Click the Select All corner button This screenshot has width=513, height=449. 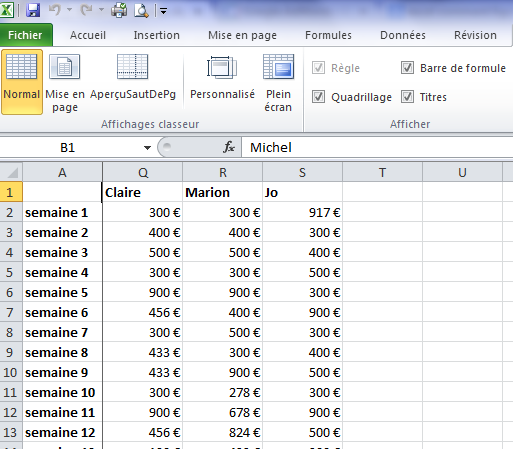[12, 172]
